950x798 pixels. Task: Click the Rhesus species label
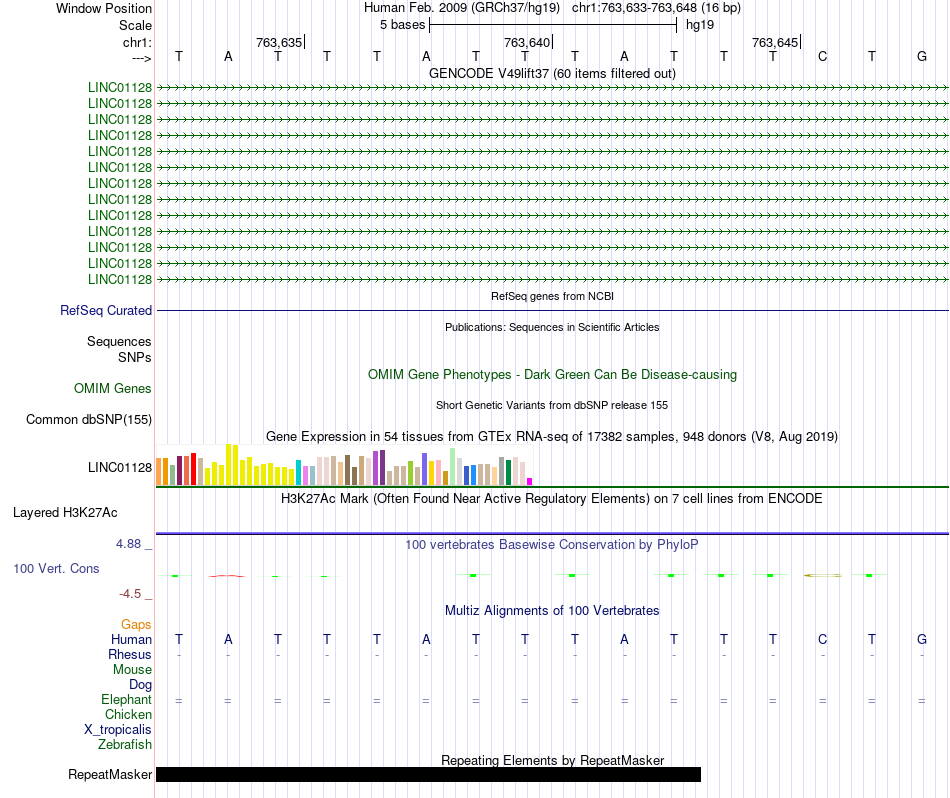pyautogui.click(x=130, y=654)
